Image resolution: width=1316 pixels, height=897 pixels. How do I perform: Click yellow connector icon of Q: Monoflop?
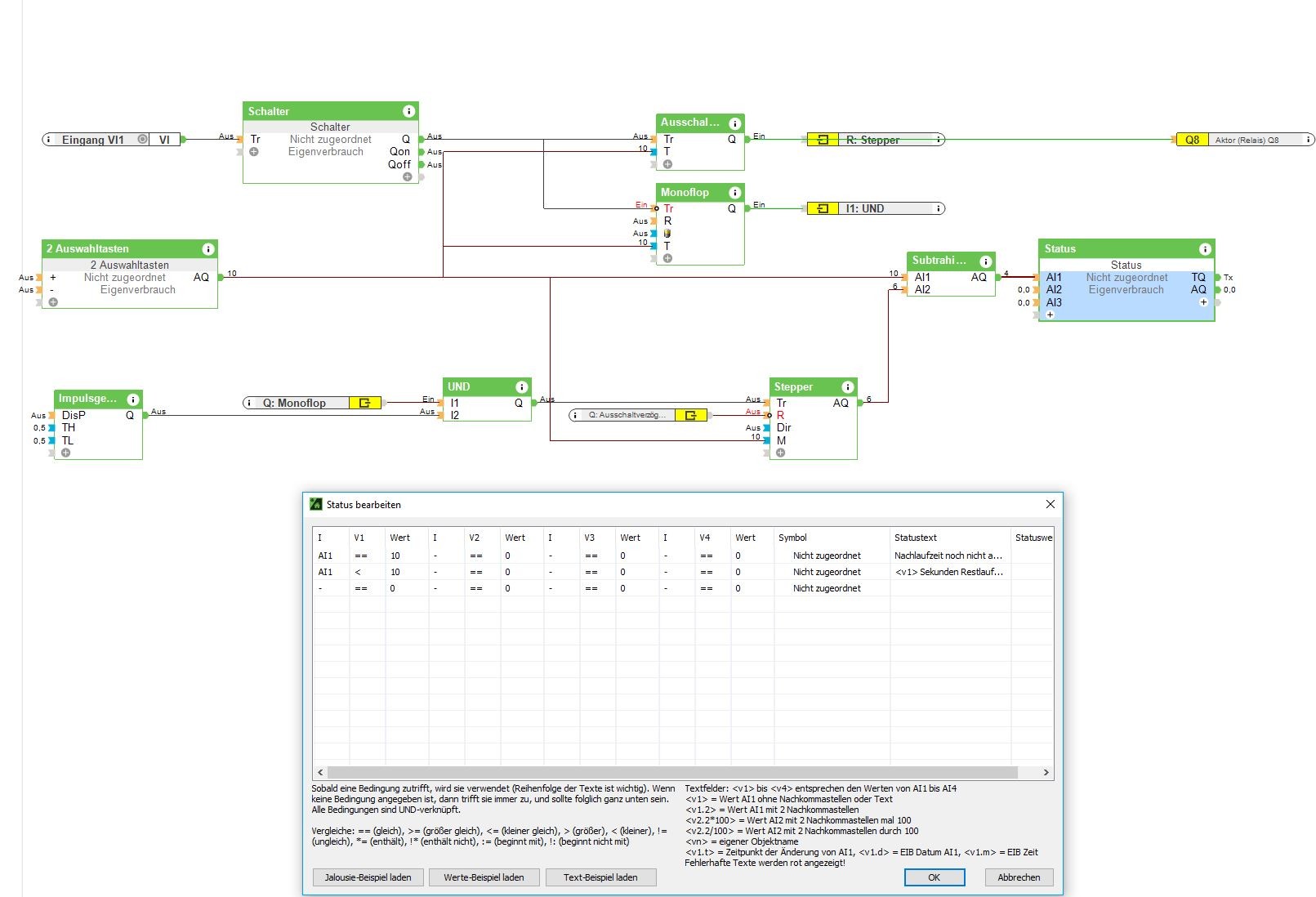[365, 403]
